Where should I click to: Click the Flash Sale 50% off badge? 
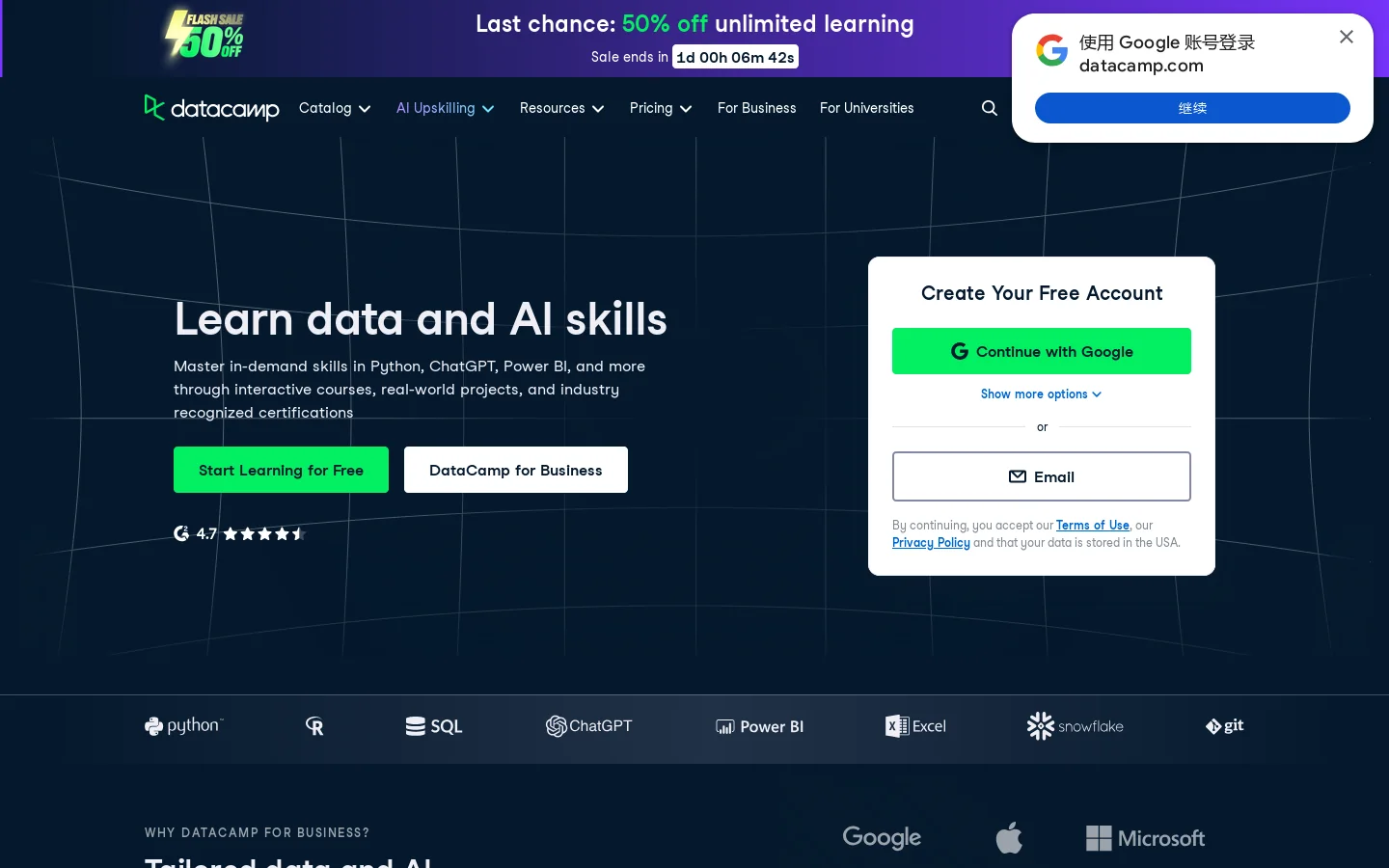(204, 36)
